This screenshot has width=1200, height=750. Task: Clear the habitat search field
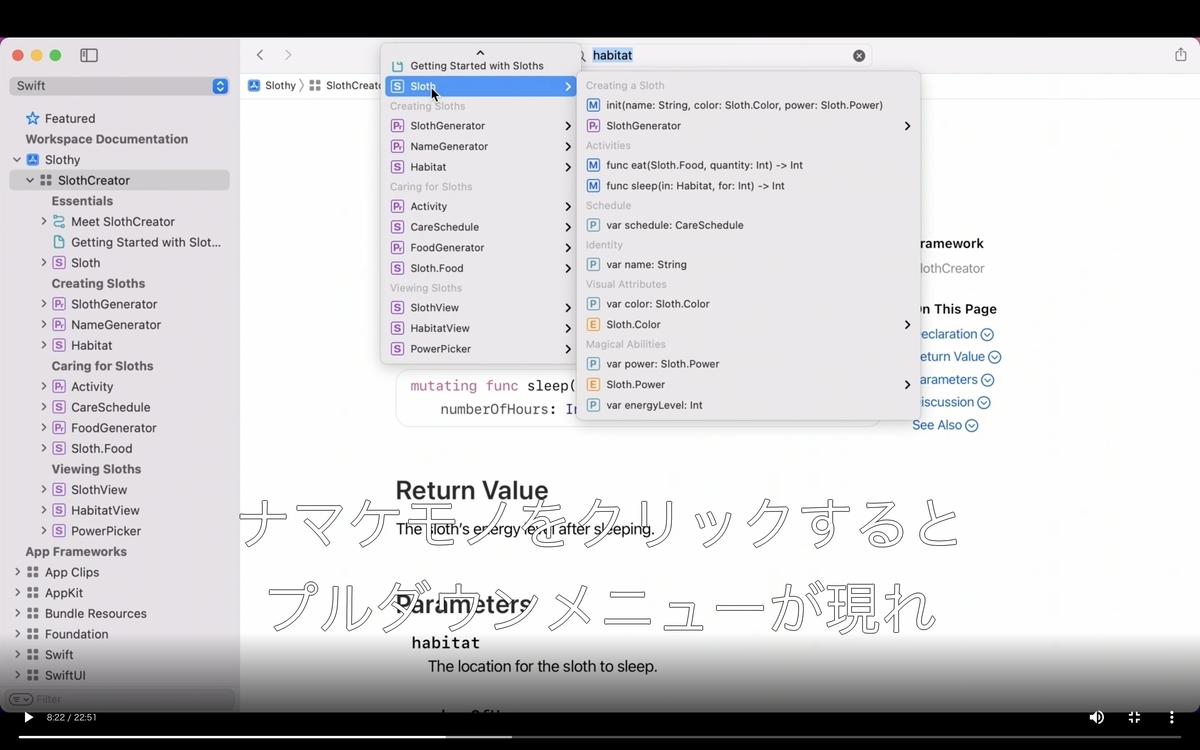coord(859,56)
